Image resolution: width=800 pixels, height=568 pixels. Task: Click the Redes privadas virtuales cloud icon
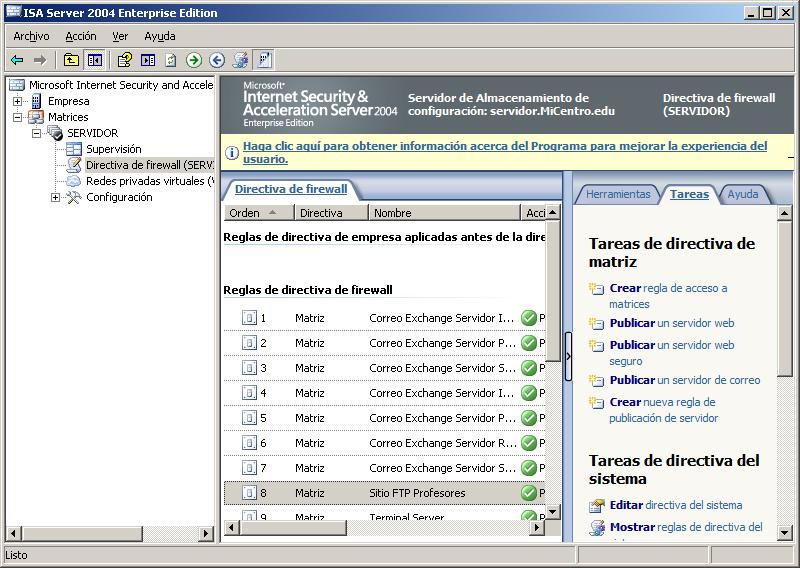coord(74,181)
